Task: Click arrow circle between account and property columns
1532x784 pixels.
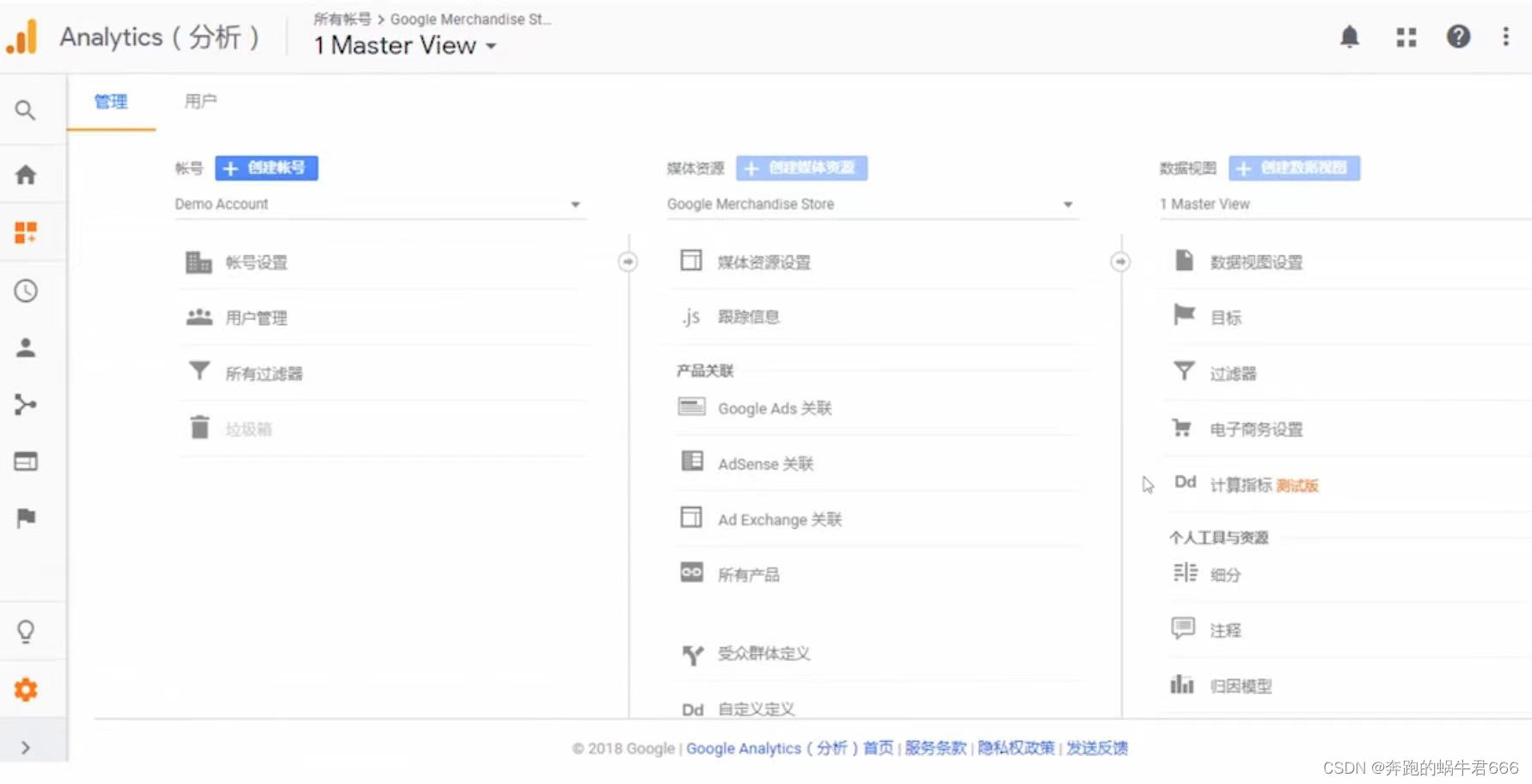Action: (x=628, y=261)
